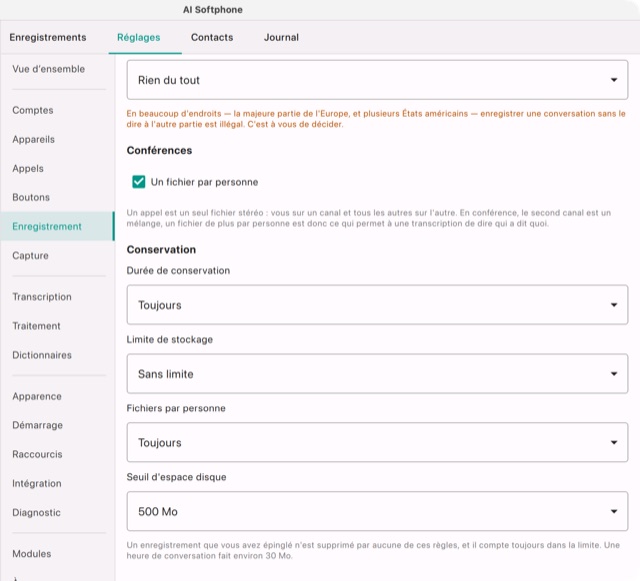Open the Seuil d'espace disque dropdown
This screenshot has width=640, height=581.
(377, 511)
